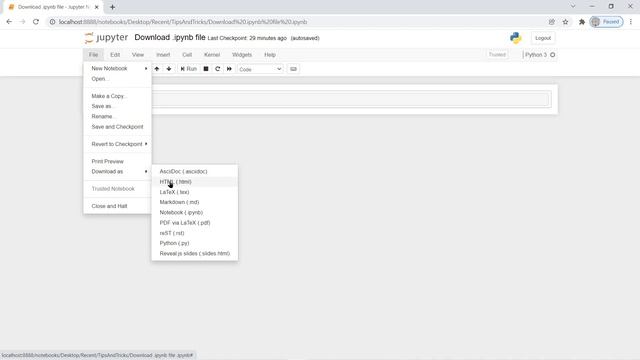Screen dimensions: 640x360
Task: Click the Logout button
Action: tap(543, 38)
